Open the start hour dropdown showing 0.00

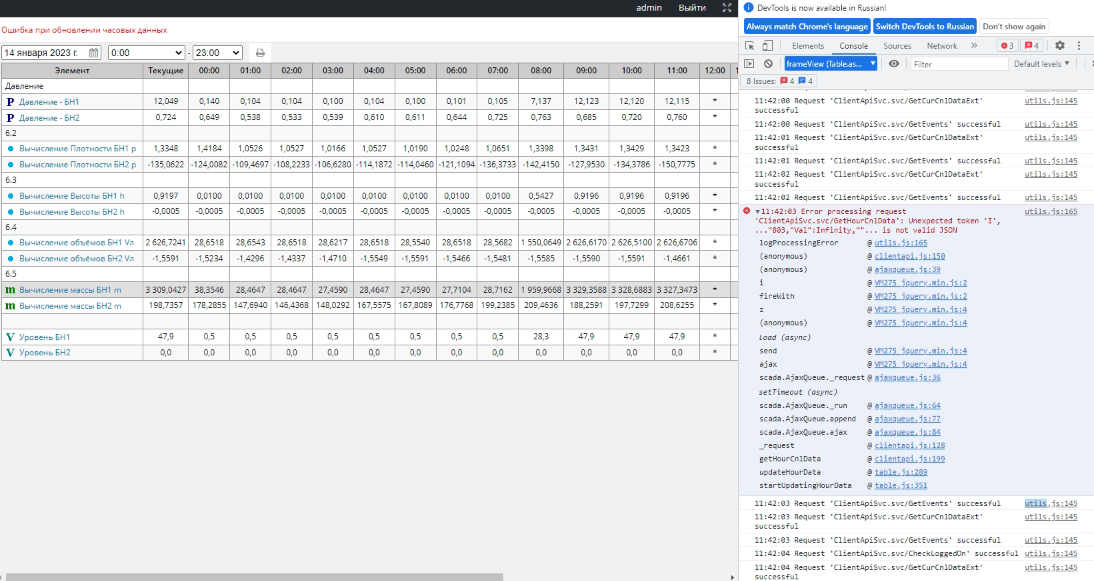point(147,52)
